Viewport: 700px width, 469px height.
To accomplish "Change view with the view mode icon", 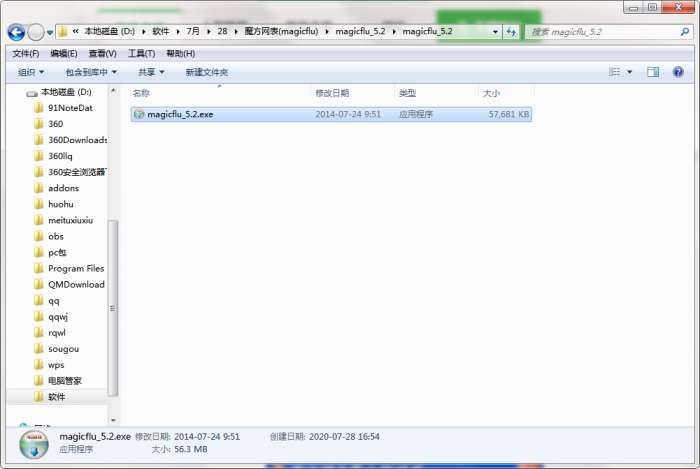I will pos(614,72).
